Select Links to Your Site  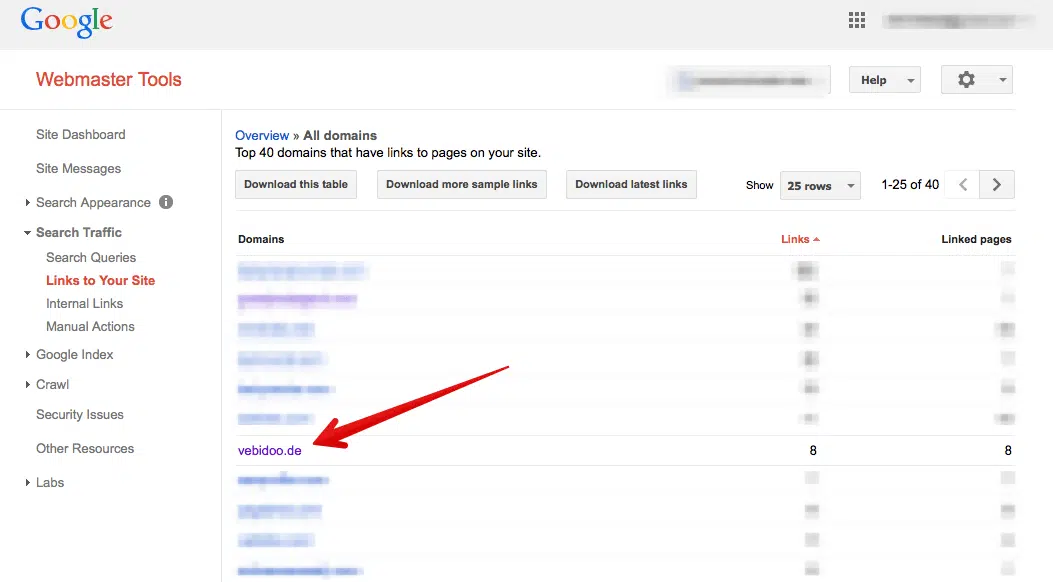[x=101, y=281]
